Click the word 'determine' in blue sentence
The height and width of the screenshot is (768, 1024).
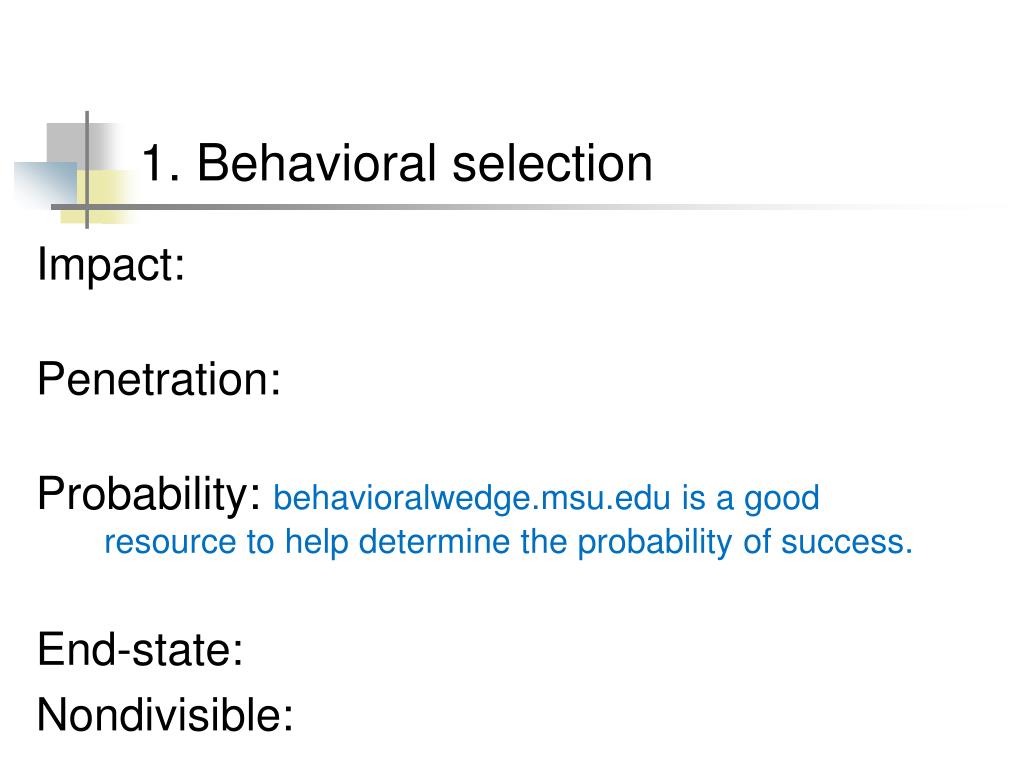434,543
